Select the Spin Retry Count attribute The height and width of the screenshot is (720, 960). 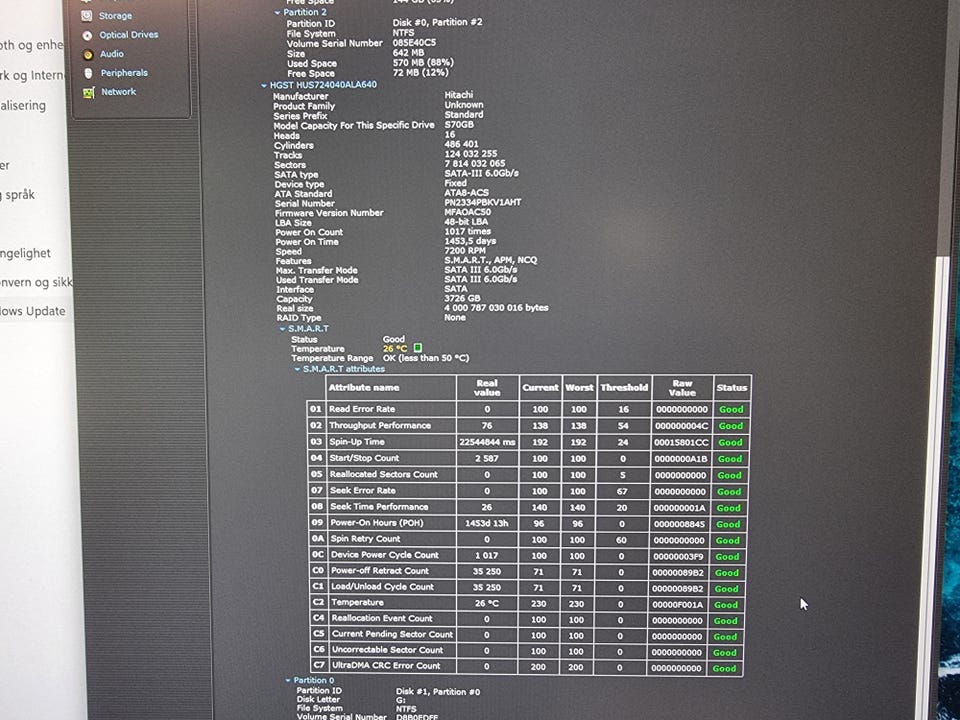(x=366, y=539)
